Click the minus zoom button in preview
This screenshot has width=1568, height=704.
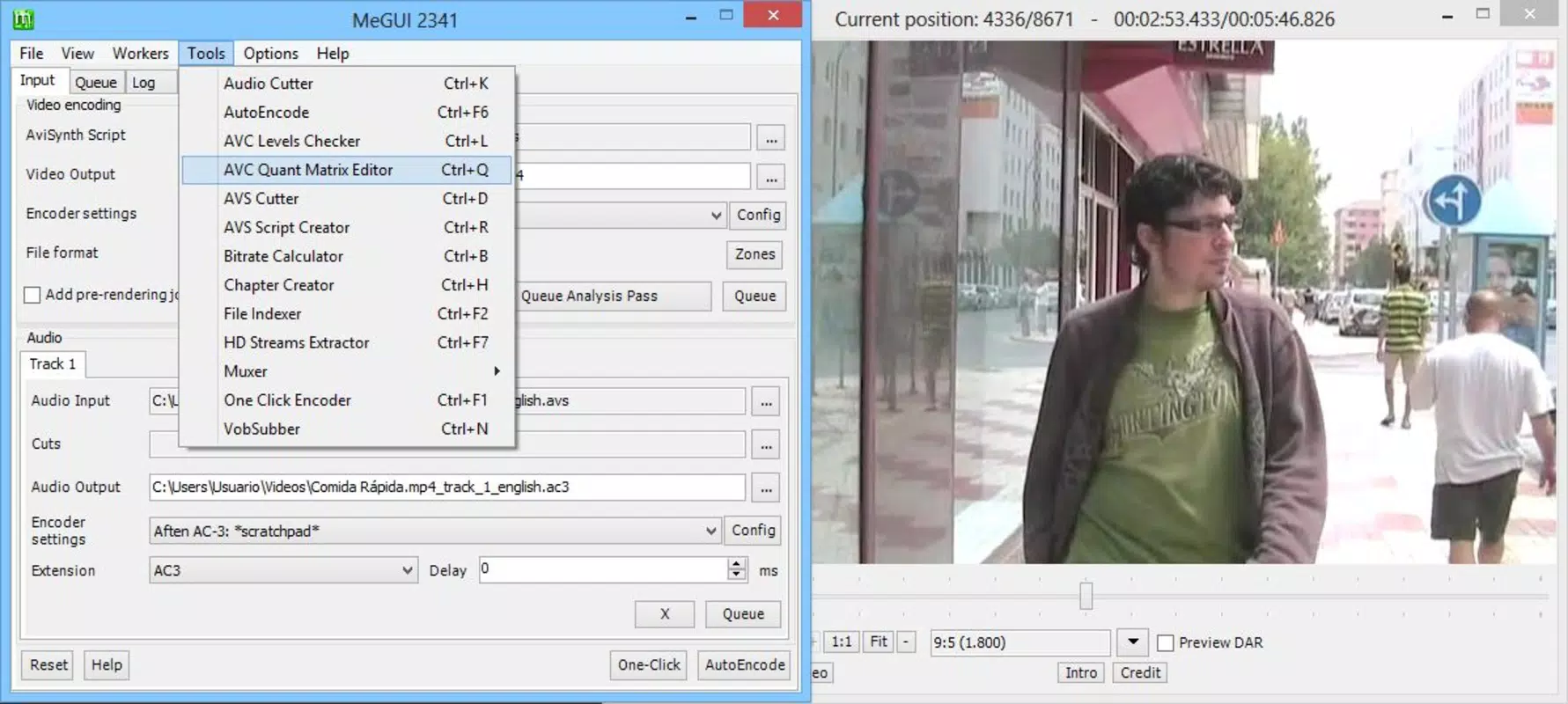point(906,642)
